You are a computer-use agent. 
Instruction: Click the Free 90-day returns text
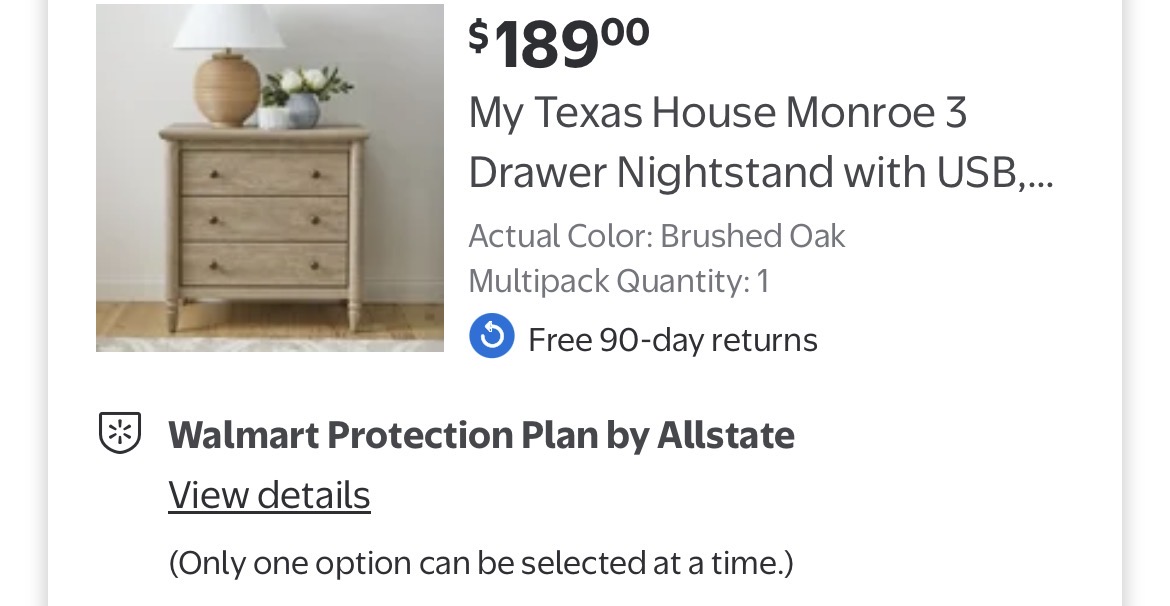point(672,340)
